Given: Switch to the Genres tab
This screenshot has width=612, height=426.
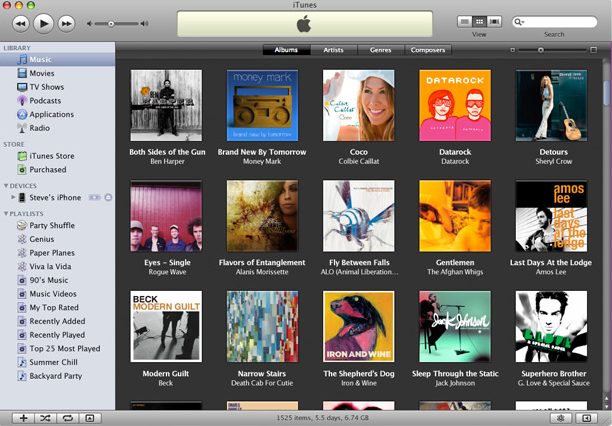Looking at the screenshot, I should (x=380, y=49).
